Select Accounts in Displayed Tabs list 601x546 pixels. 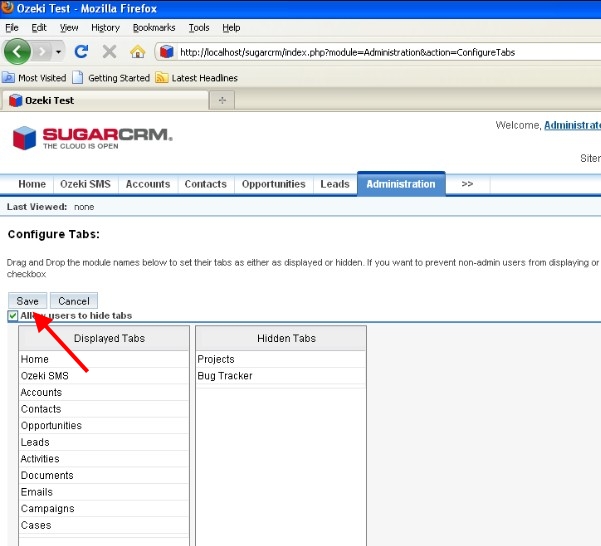click(x=104, y=392)
